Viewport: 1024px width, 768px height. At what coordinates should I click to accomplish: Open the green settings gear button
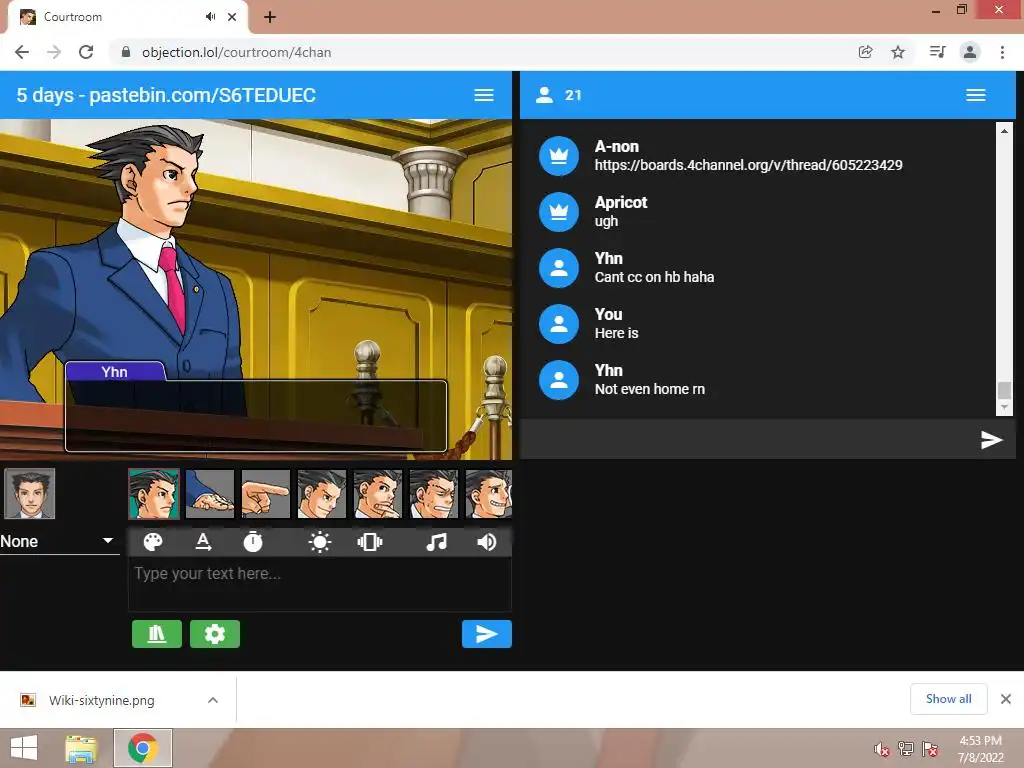click(215, 634)
